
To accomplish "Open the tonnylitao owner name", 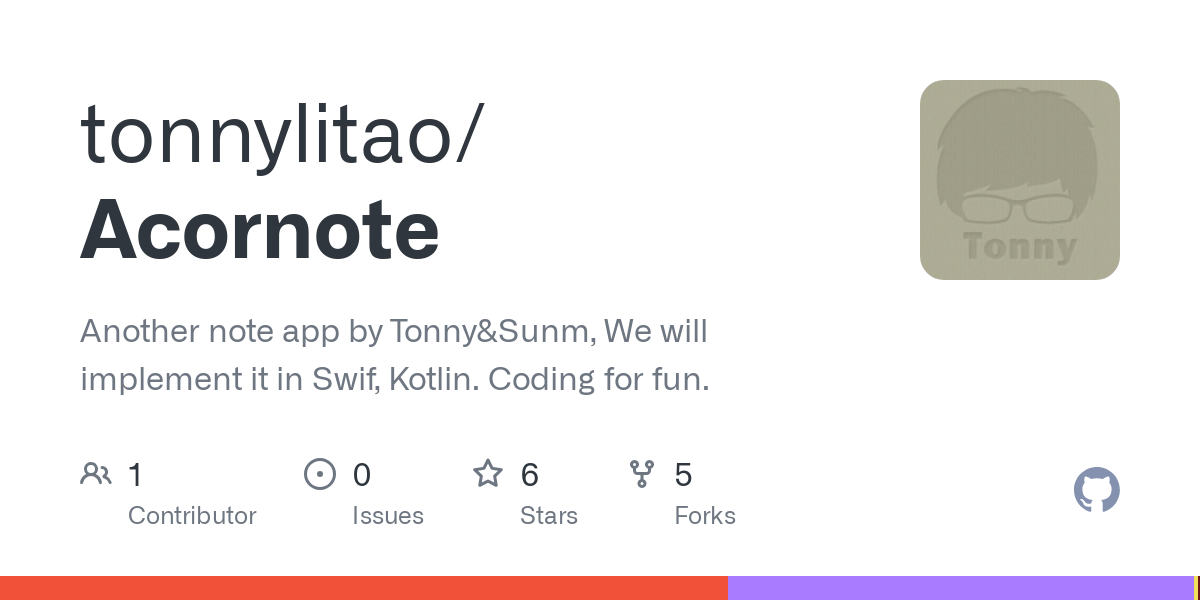I will 282,135.
